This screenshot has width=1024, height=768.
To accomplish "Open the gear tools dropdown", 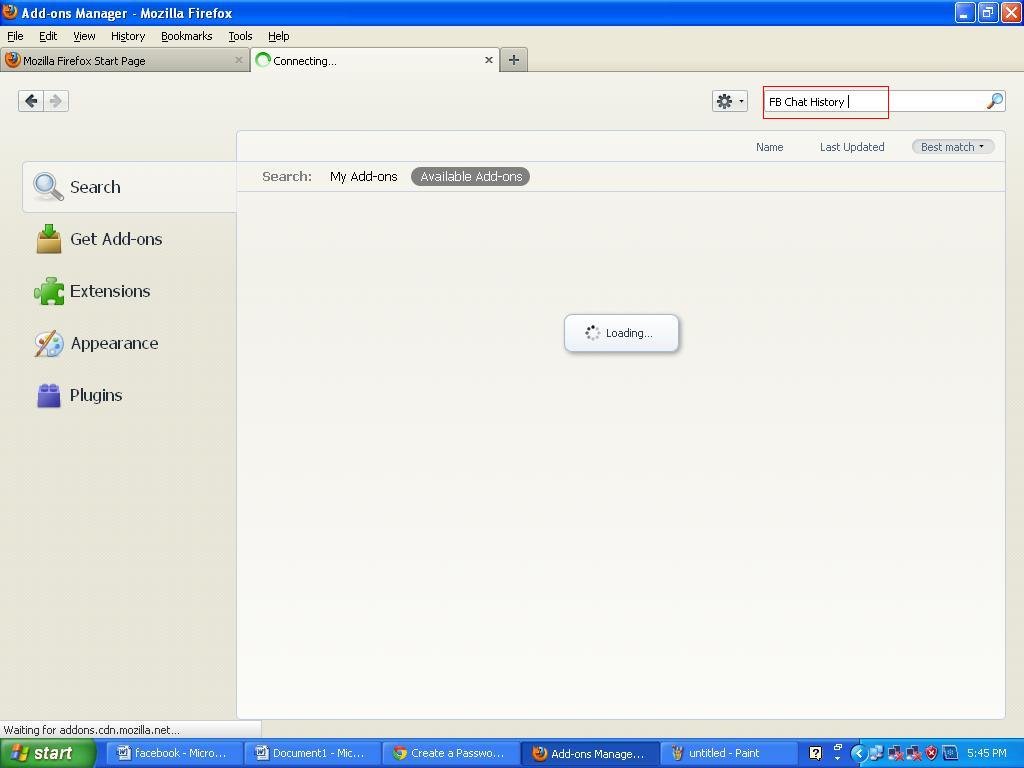I will click(x=730, y=101).
